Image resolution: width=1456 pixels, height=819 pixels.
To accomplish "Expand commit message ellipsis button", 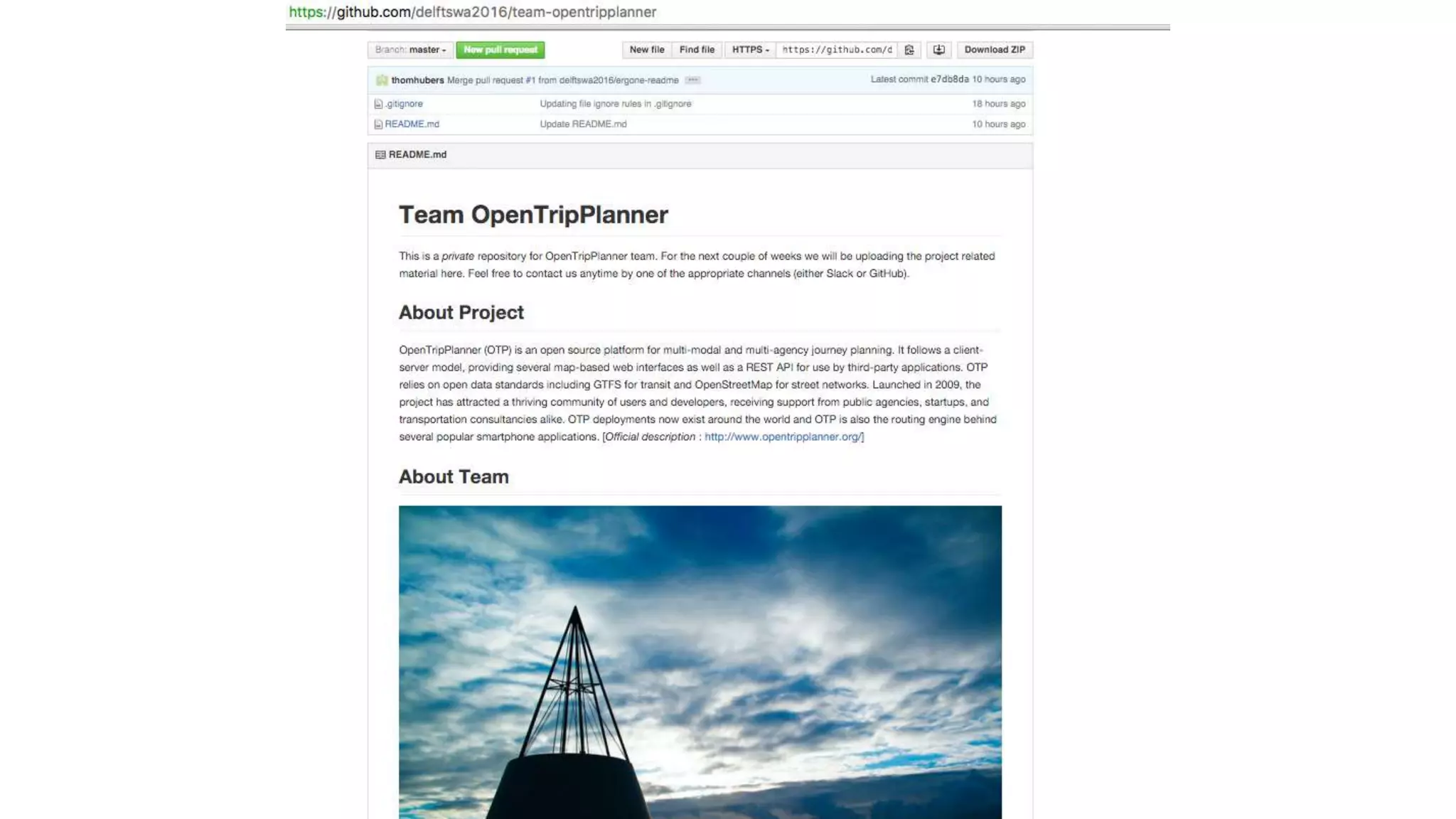I will (692, 80).
